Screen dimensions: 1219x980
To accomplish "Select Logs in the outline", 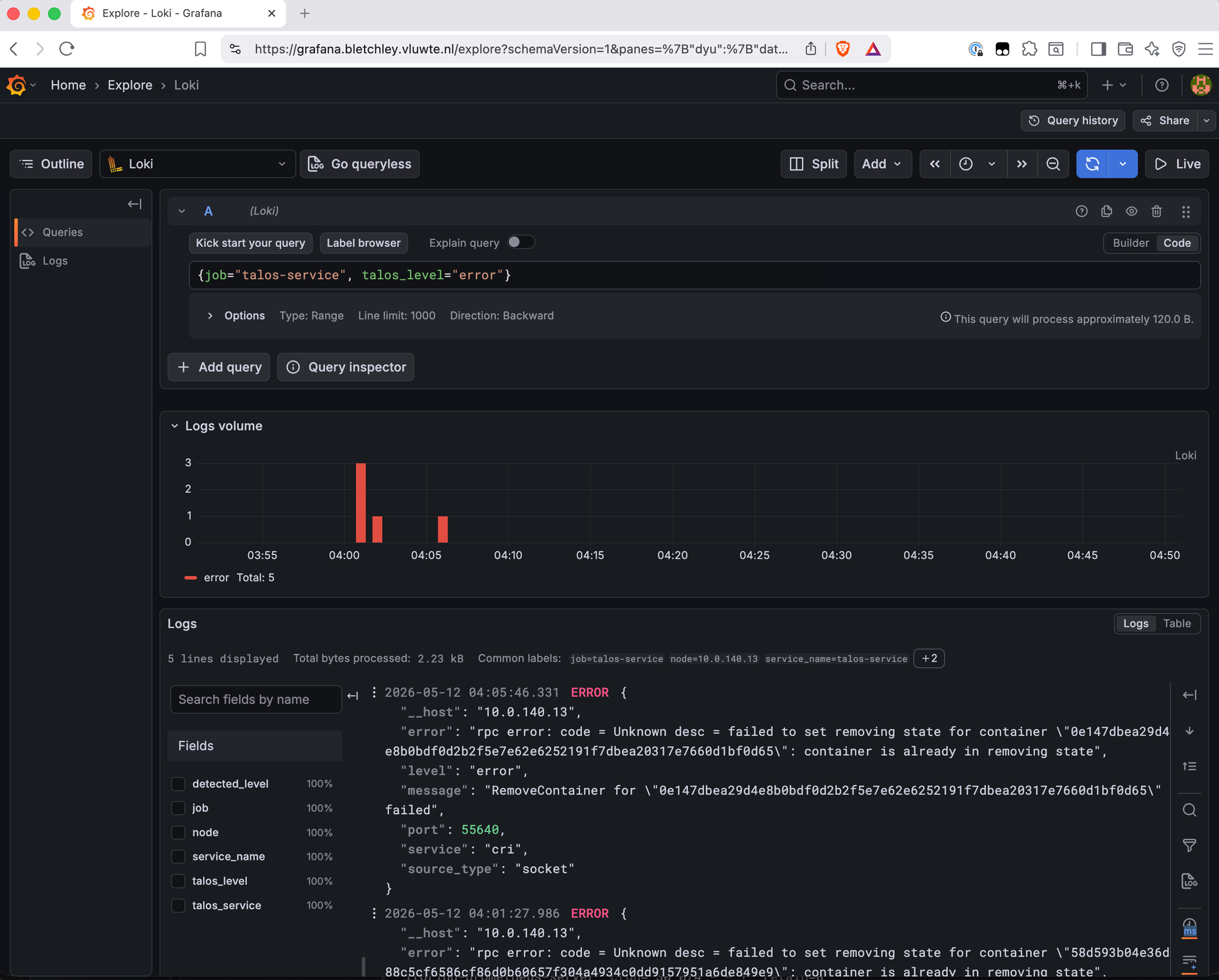I will (83, 261).
